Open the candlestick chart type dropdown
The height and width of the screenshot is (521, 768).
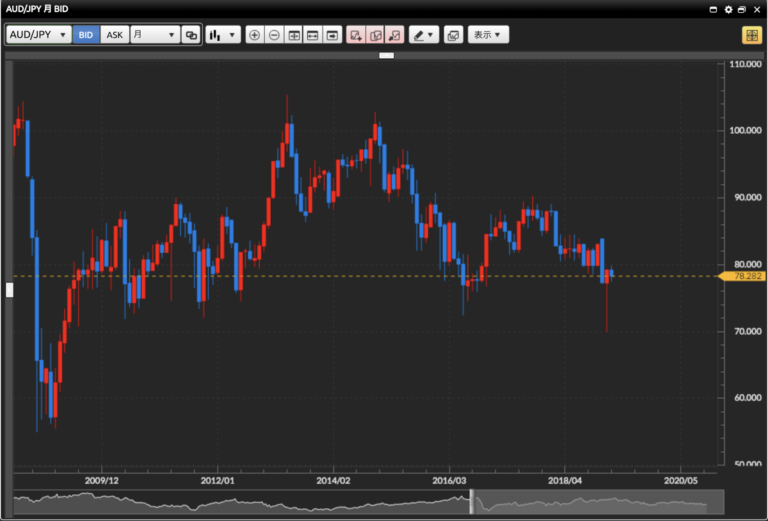[x=223, y=35]
